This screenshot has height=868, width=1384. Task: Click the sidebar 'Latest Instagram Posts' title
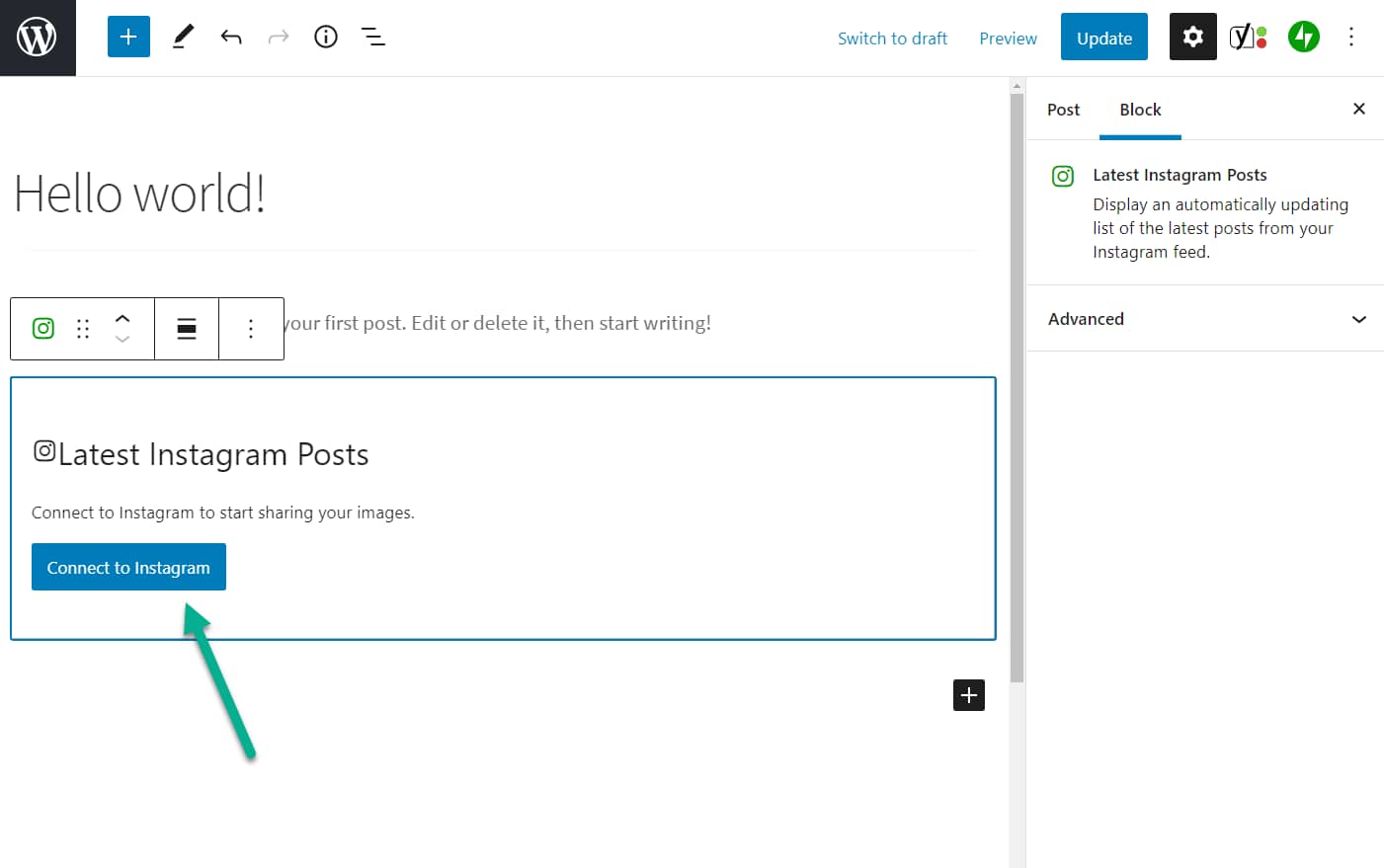(x=1180, y=175)
